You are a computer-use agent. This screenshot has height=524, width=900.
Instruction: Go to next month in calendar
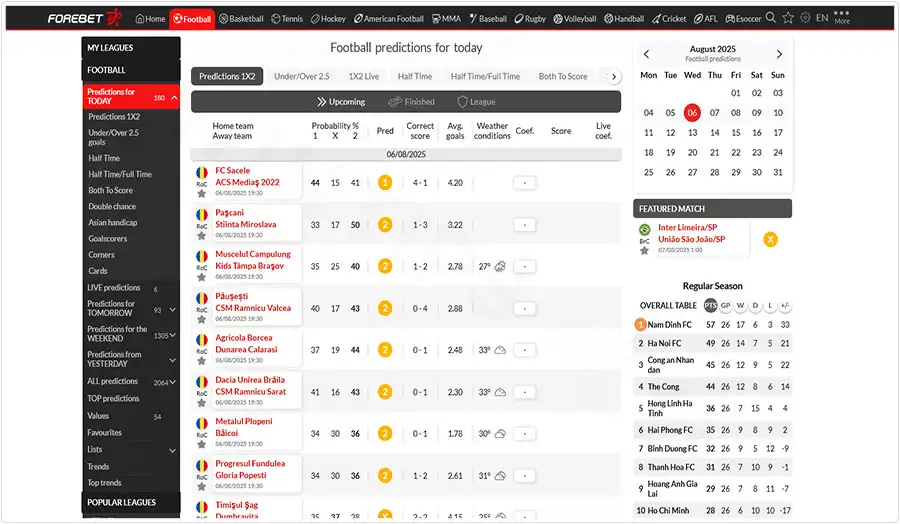click(779, 54)
